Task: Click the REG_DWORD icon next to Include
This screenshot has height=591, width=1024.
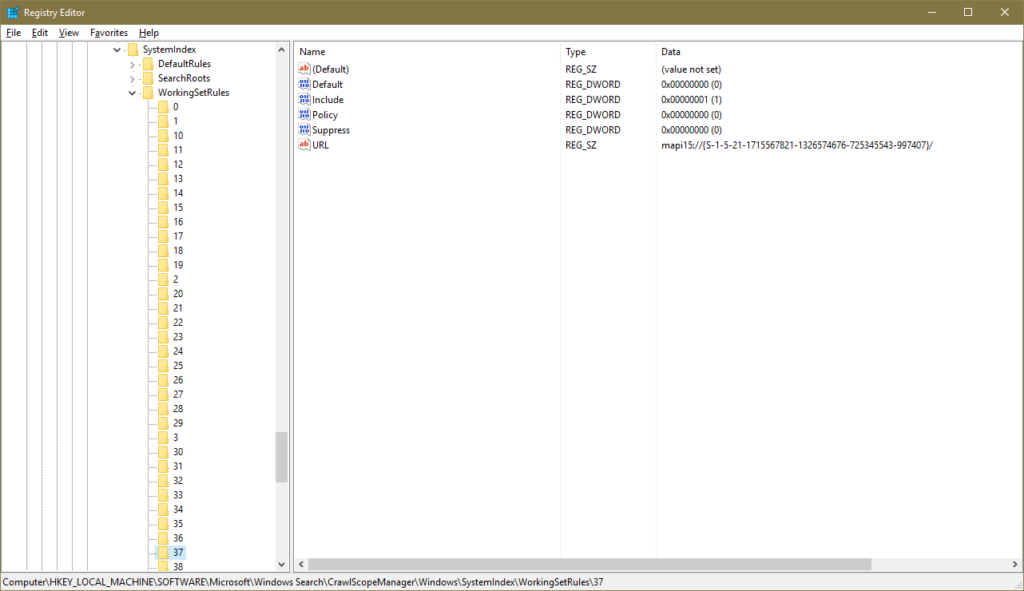Action: point(303,99)
